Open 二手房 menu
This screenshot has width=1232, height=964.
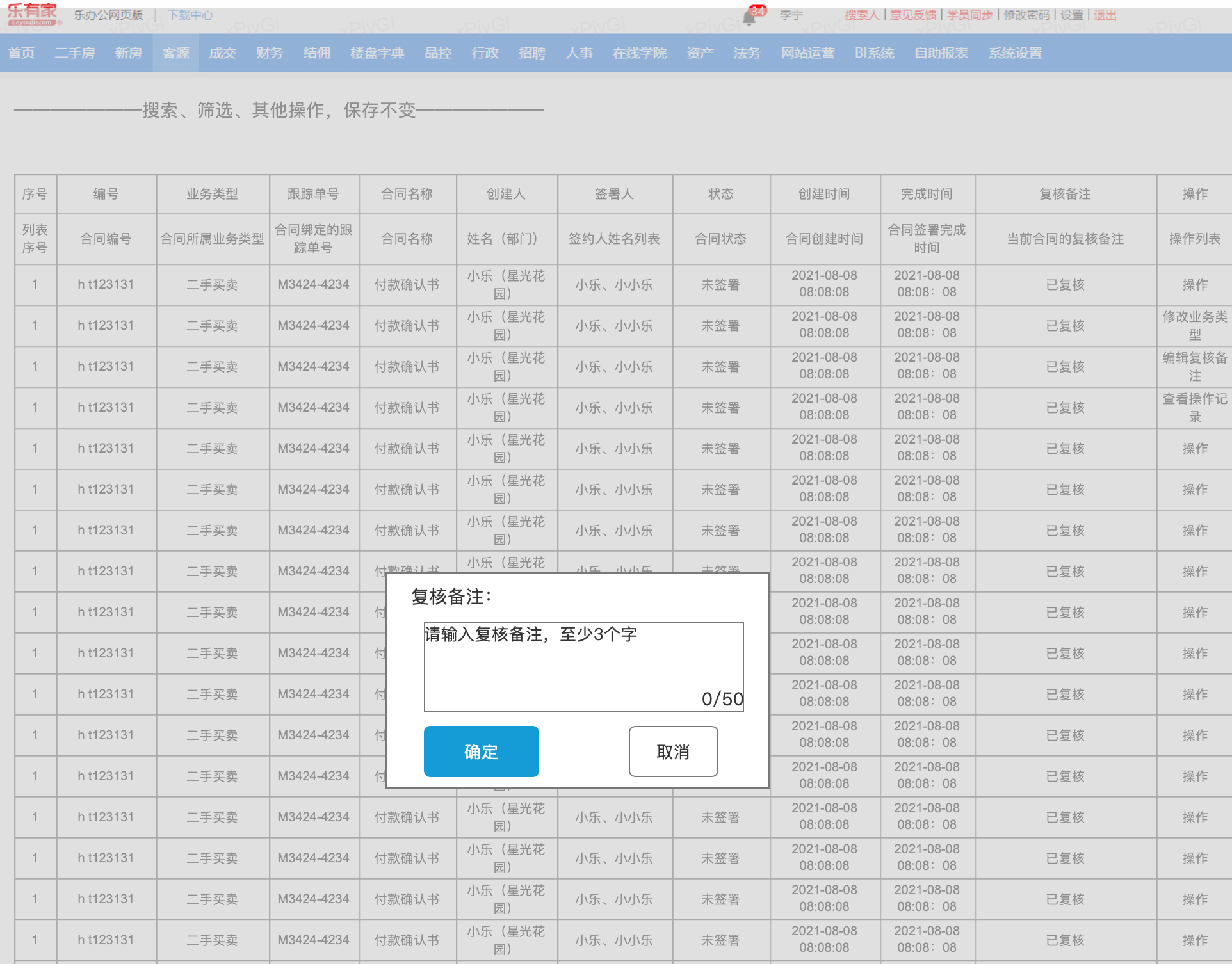[75, 53]
